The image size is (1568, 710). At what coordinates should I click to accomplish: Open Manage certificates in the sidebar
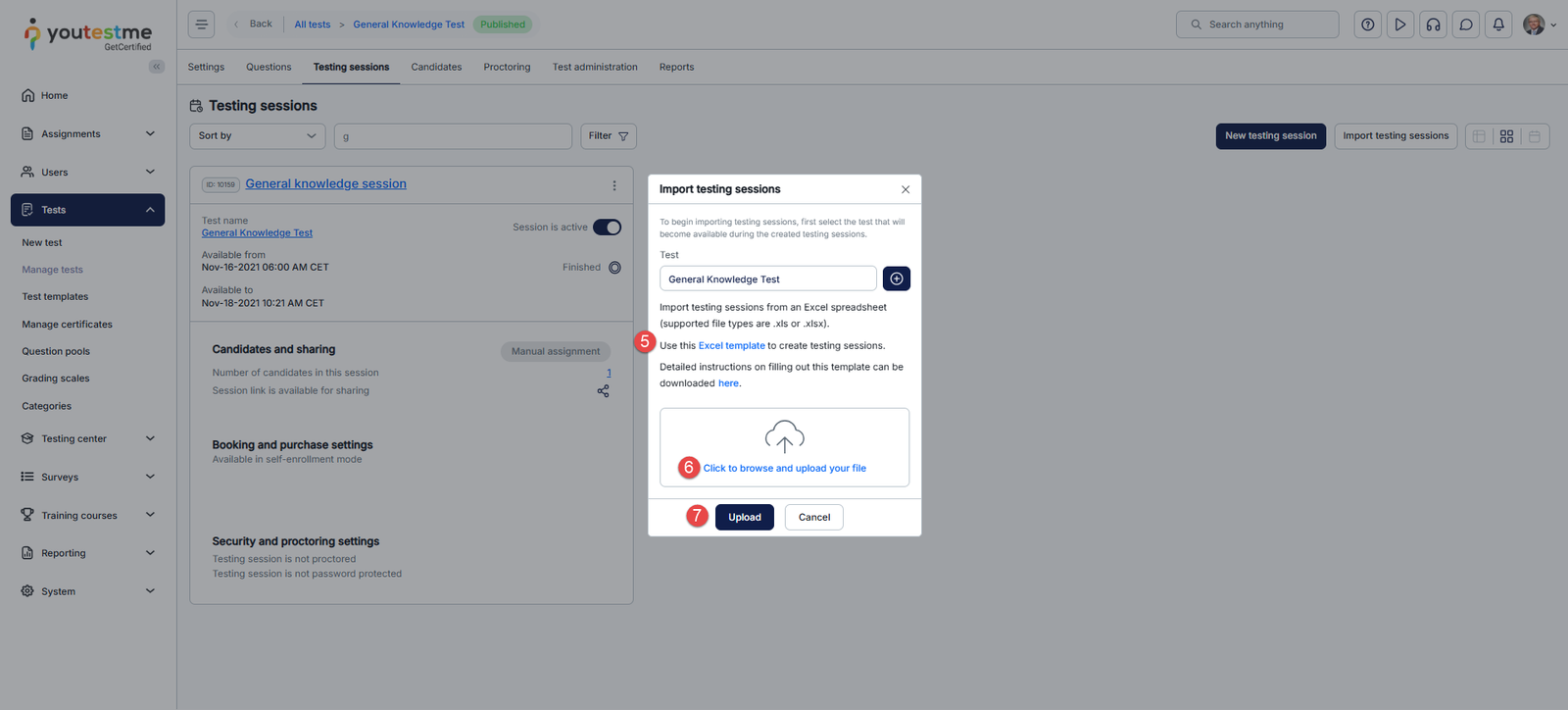tap(68, 325)
